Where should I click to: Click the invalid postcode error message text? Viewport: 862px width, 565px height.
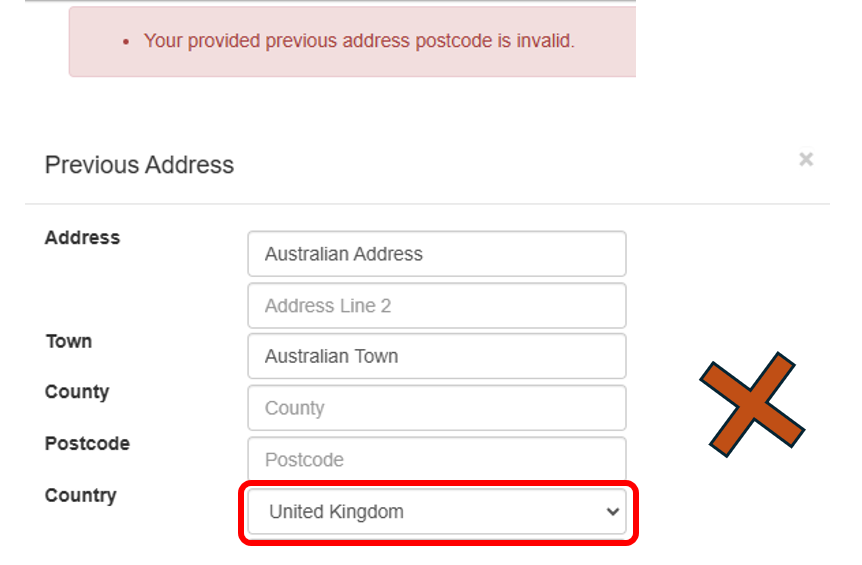359,41
